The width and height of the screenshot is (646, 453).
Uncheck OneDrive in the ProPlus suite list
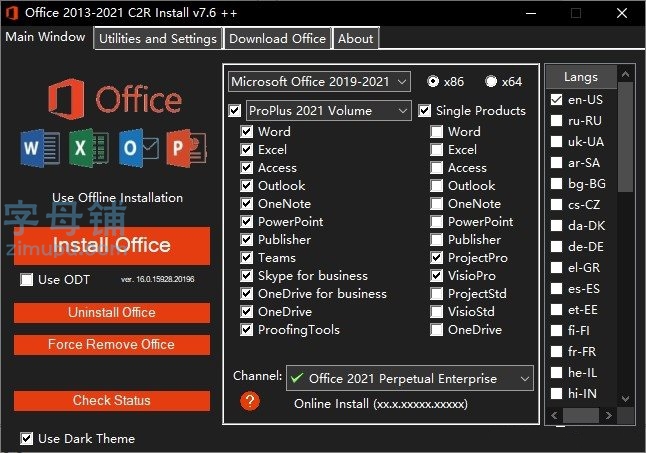(246, 312)
